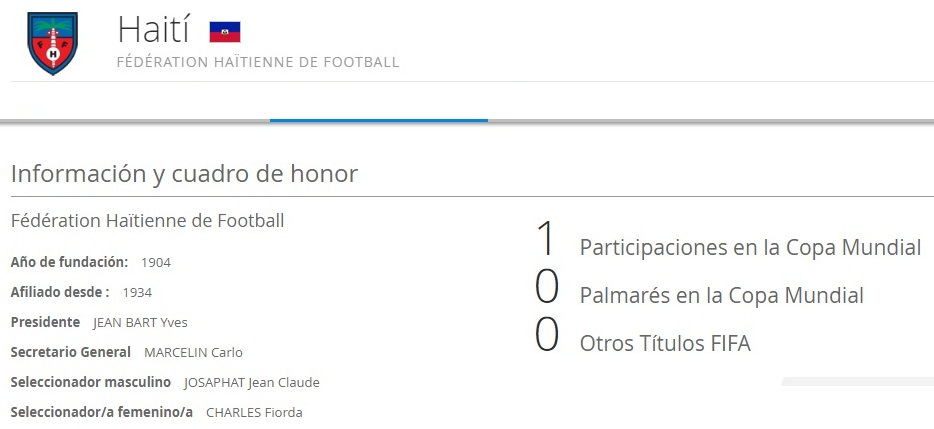The image size is (934, 429).
Task: Click the Haitian football federation crest logo
Action: pyautogui.click(x=52, y=43)
